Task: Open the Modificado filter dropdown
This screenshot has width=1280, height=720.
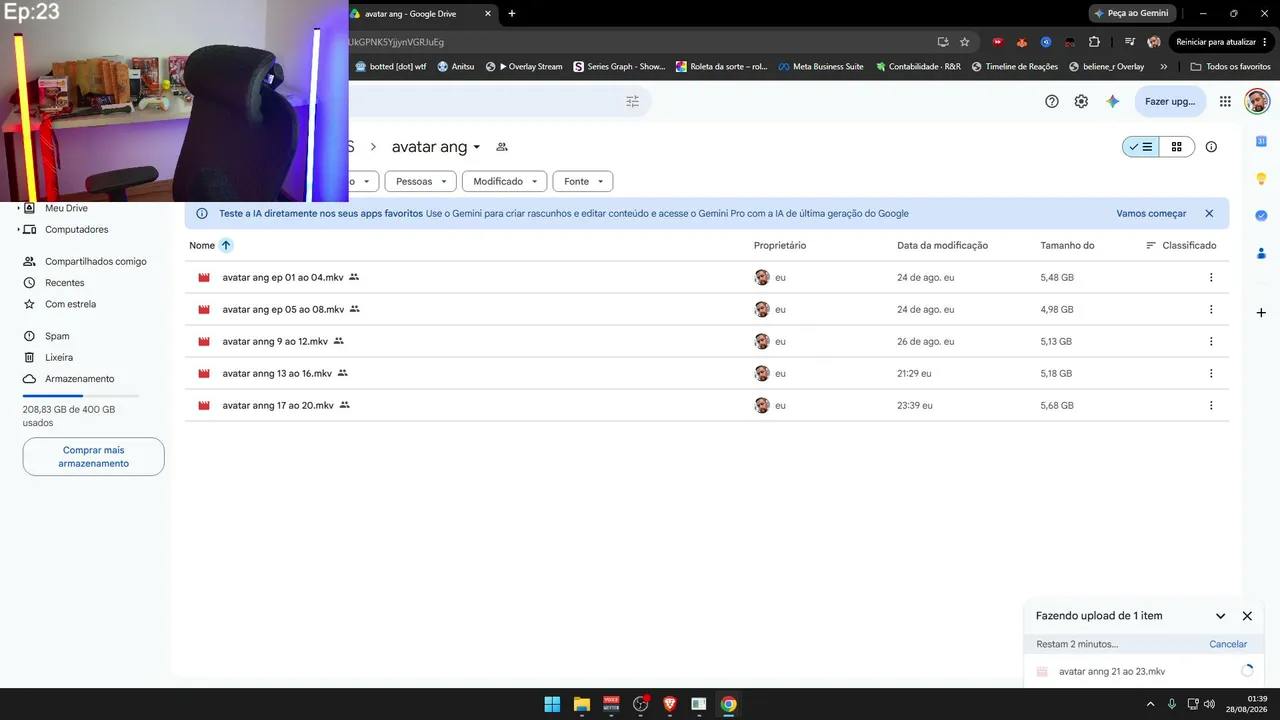Action: pos(504,181)
